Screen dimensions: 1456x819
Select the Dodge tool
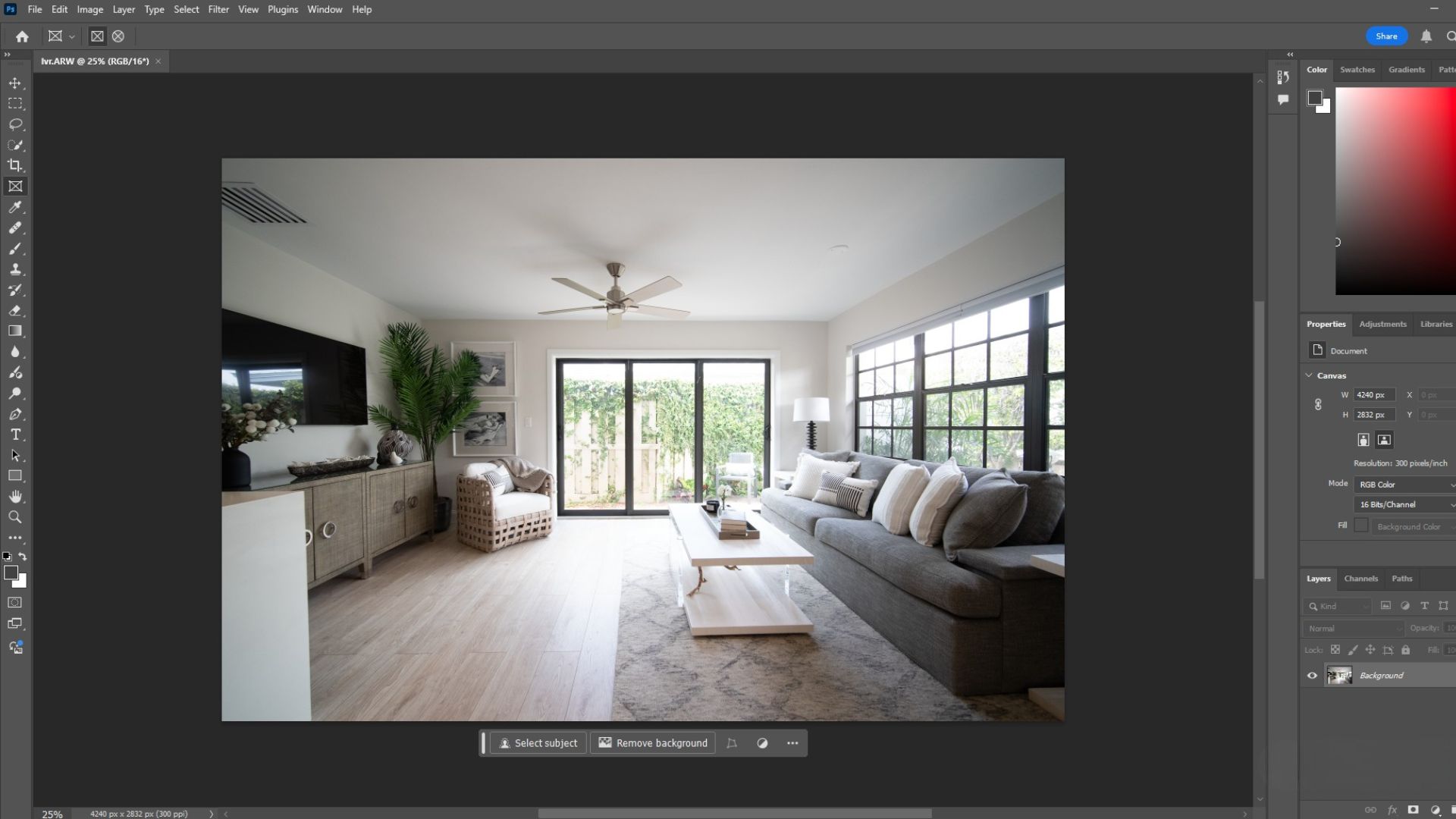point(15,394)
